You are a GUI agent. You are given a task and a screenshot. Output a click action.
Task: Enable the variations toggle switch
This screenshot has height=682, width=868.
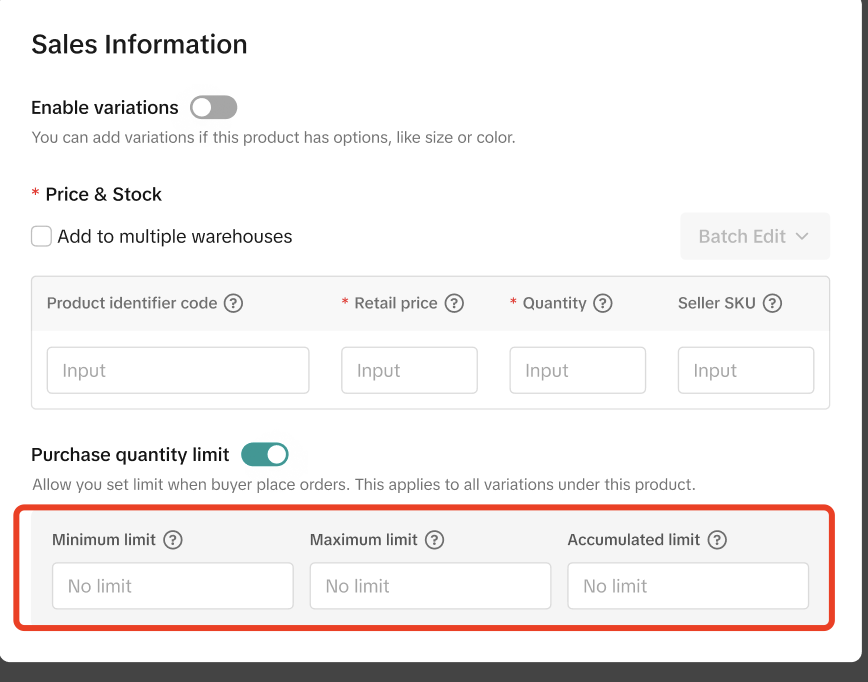pos(213,107)
